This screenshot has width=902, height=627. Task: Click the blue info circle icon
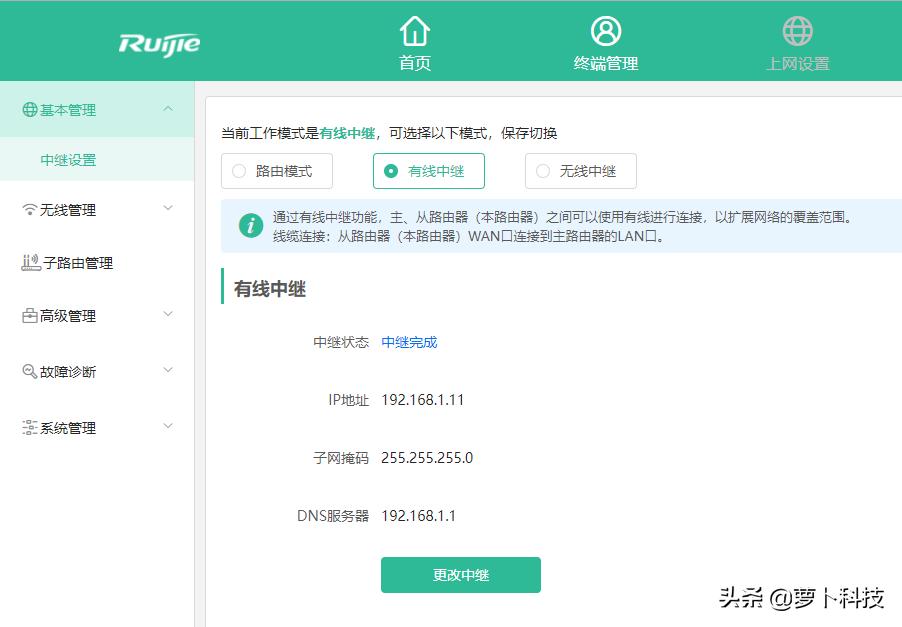[250, 225]
